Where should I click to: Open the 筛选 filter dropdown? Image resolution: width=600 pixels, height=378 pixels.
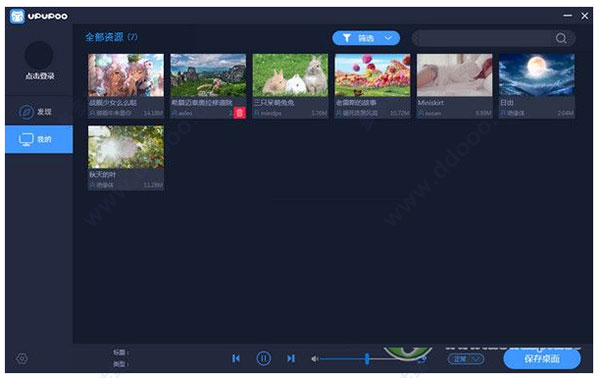point(366,38)
